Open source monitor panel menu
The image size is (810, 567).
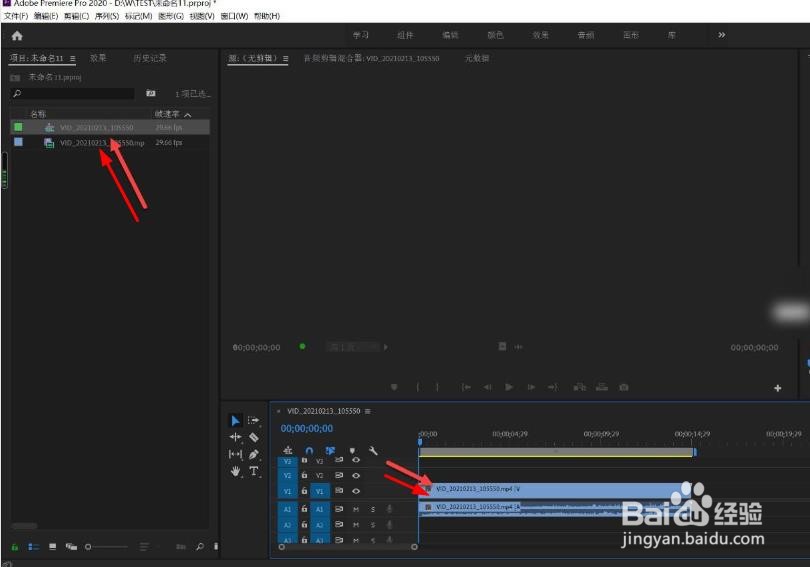point(285,58)
